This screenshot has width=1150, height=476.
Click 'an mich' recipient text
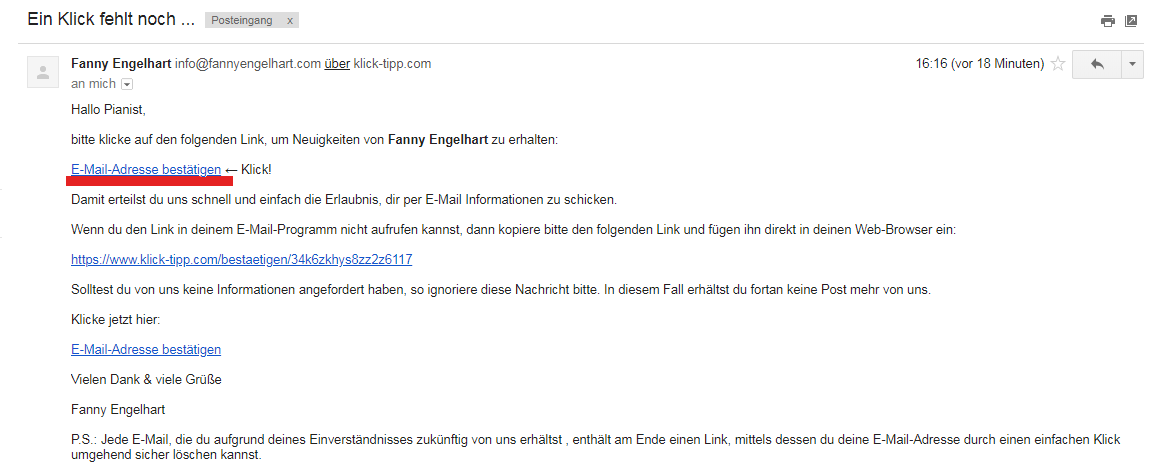tap(94, 84)
